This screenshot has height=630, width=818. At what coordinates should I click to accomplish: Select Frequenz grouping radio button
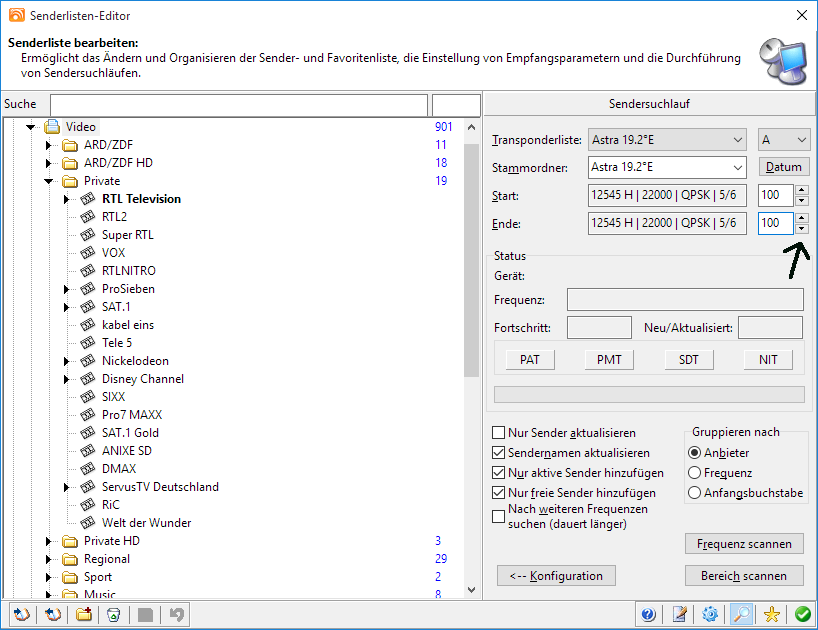pyautogui.click(x=694, y=472)
